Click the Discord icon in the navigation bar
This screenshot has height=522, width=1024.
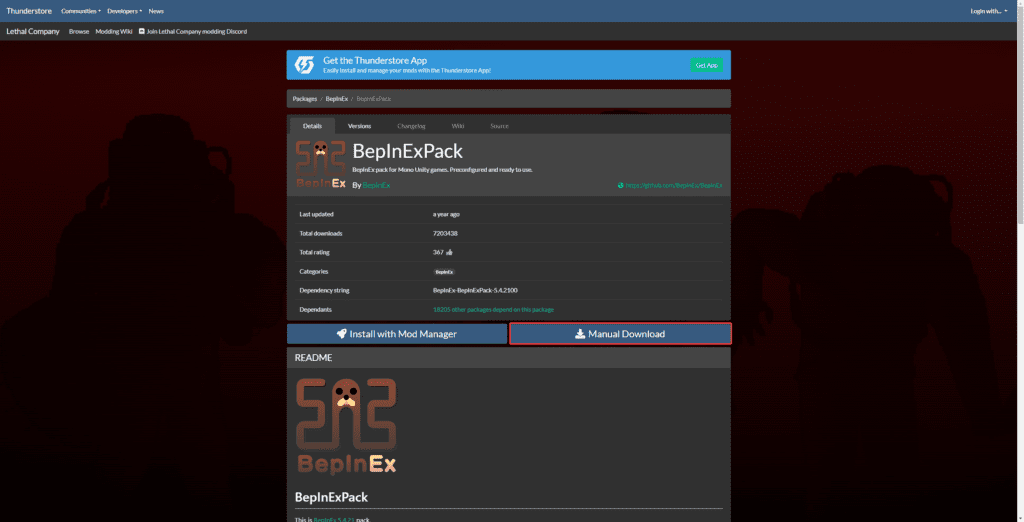point(141,32)
